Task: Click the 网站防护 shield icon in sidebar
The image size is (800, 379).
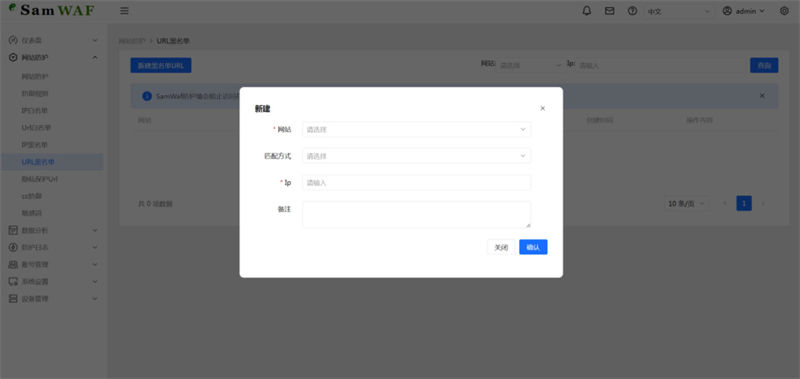Action: tap(13, 58)
